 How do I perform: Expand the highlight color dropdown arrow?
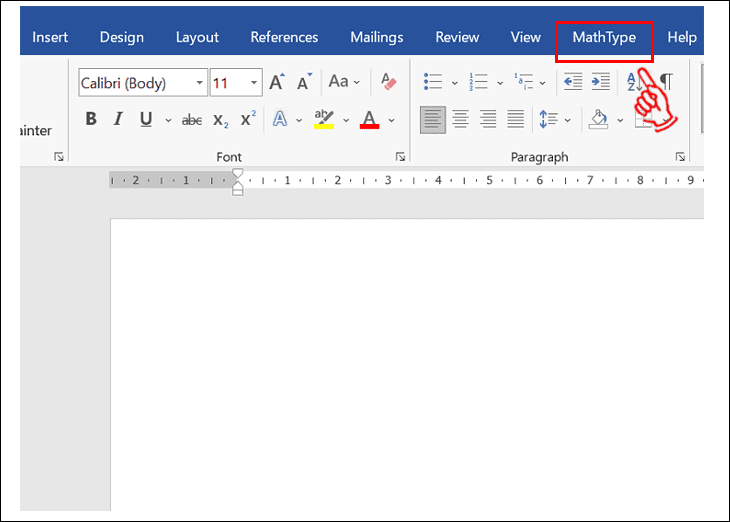346,121
